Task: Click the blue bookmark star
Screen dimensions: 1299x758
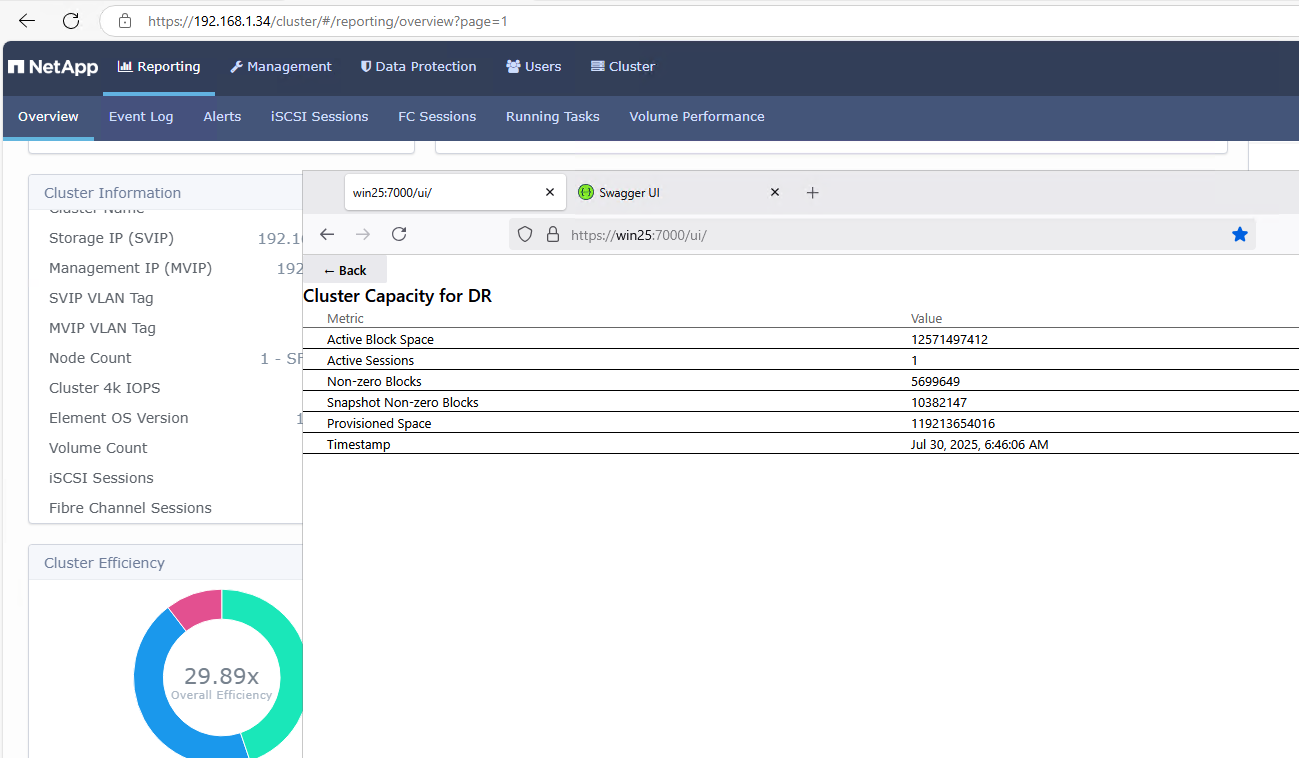Action: [1240, 234]
